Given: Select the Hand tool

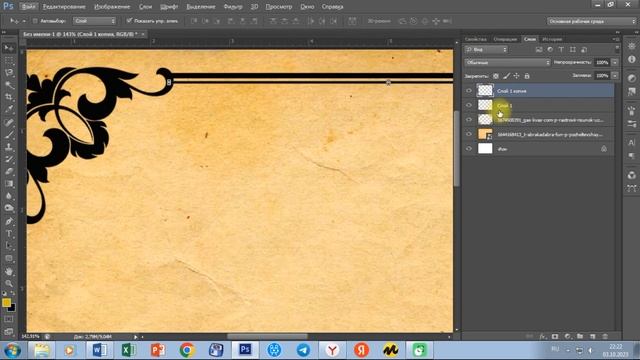Looking at the screenshot, I should (9, 271).
